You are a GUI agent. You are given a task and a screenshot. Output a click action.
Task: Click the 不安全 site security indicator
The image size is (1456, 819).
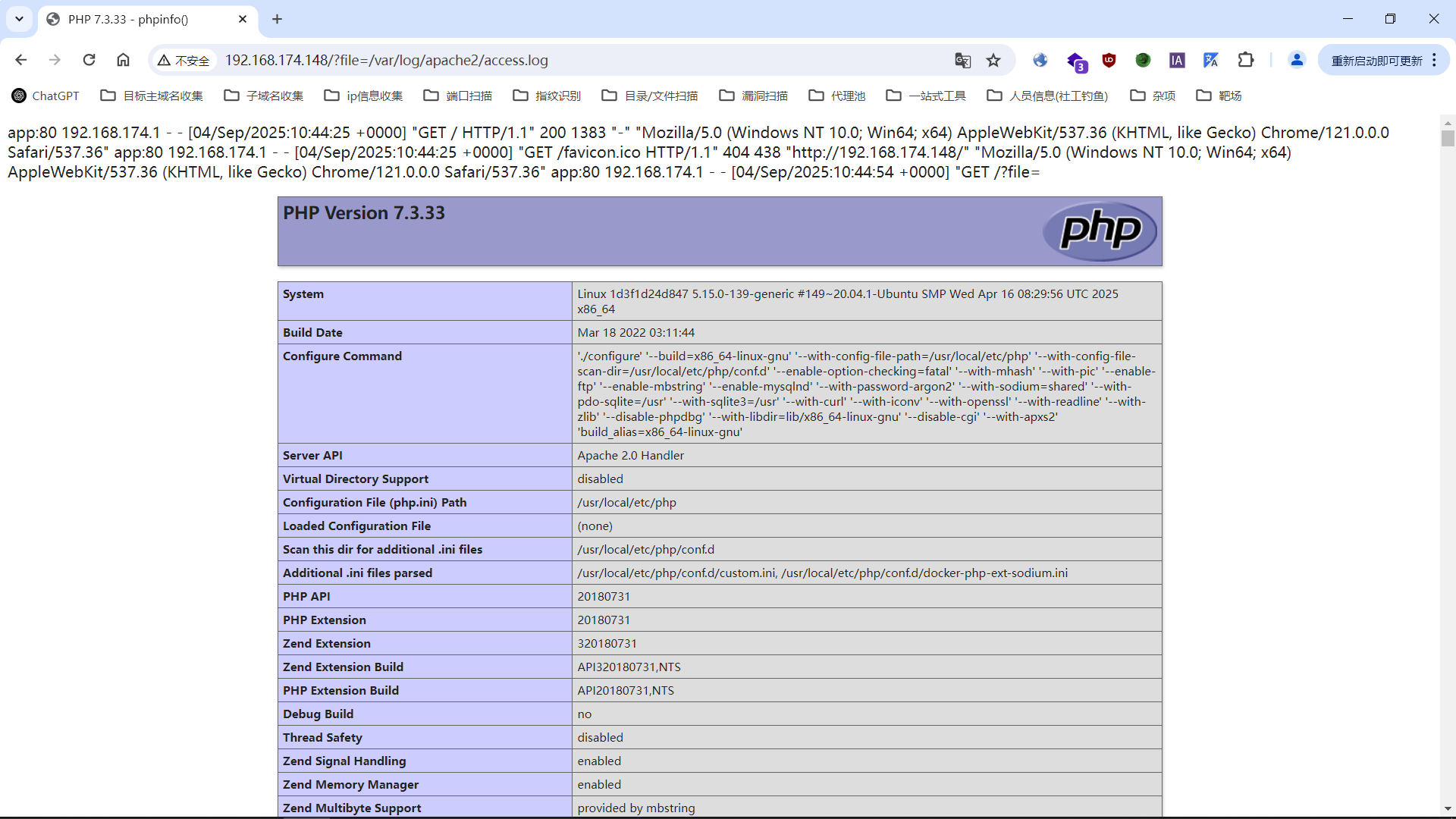pyautogui.click(x=184, y=61)
